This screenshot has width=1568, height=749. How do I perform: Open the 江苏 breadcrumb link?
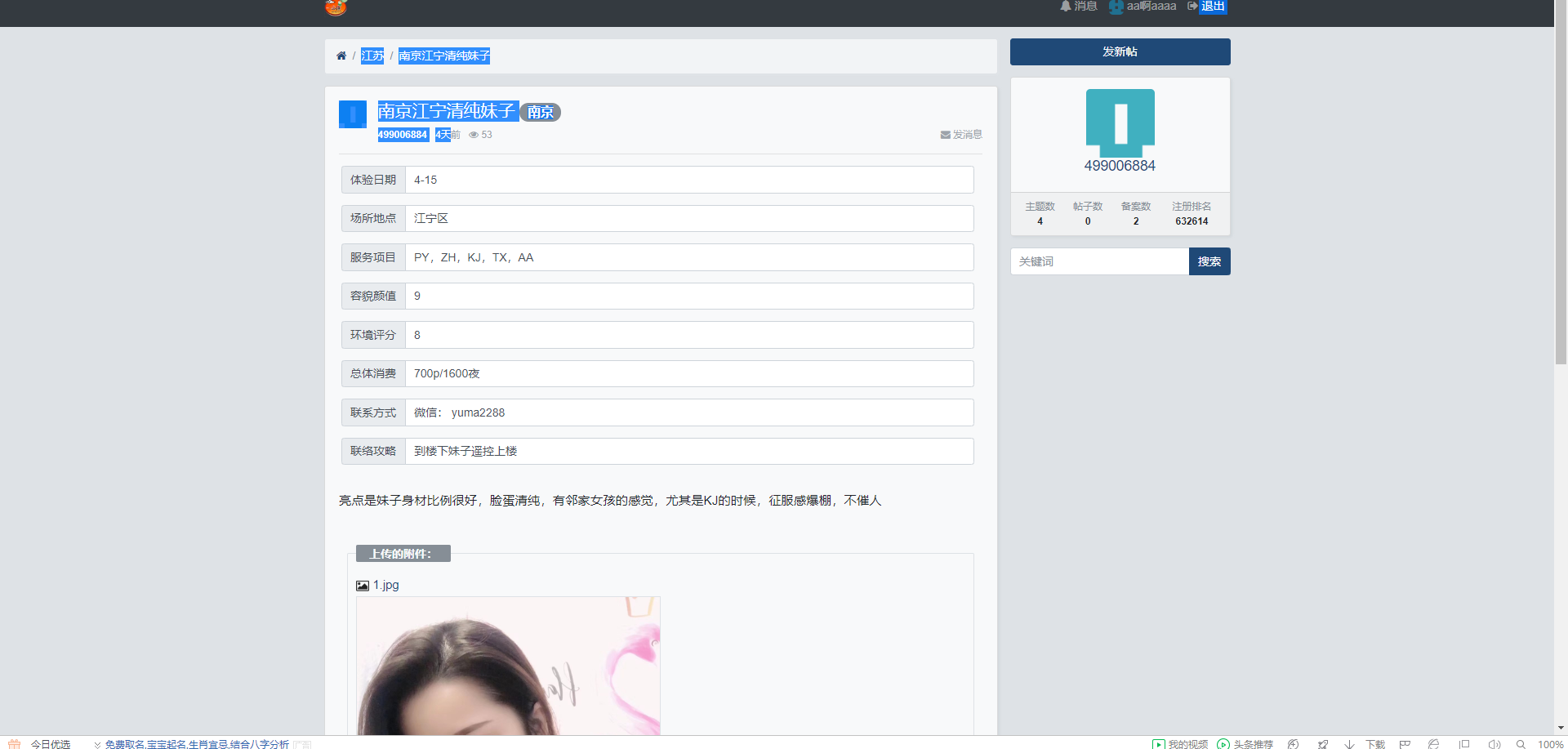tap(372, 56)
